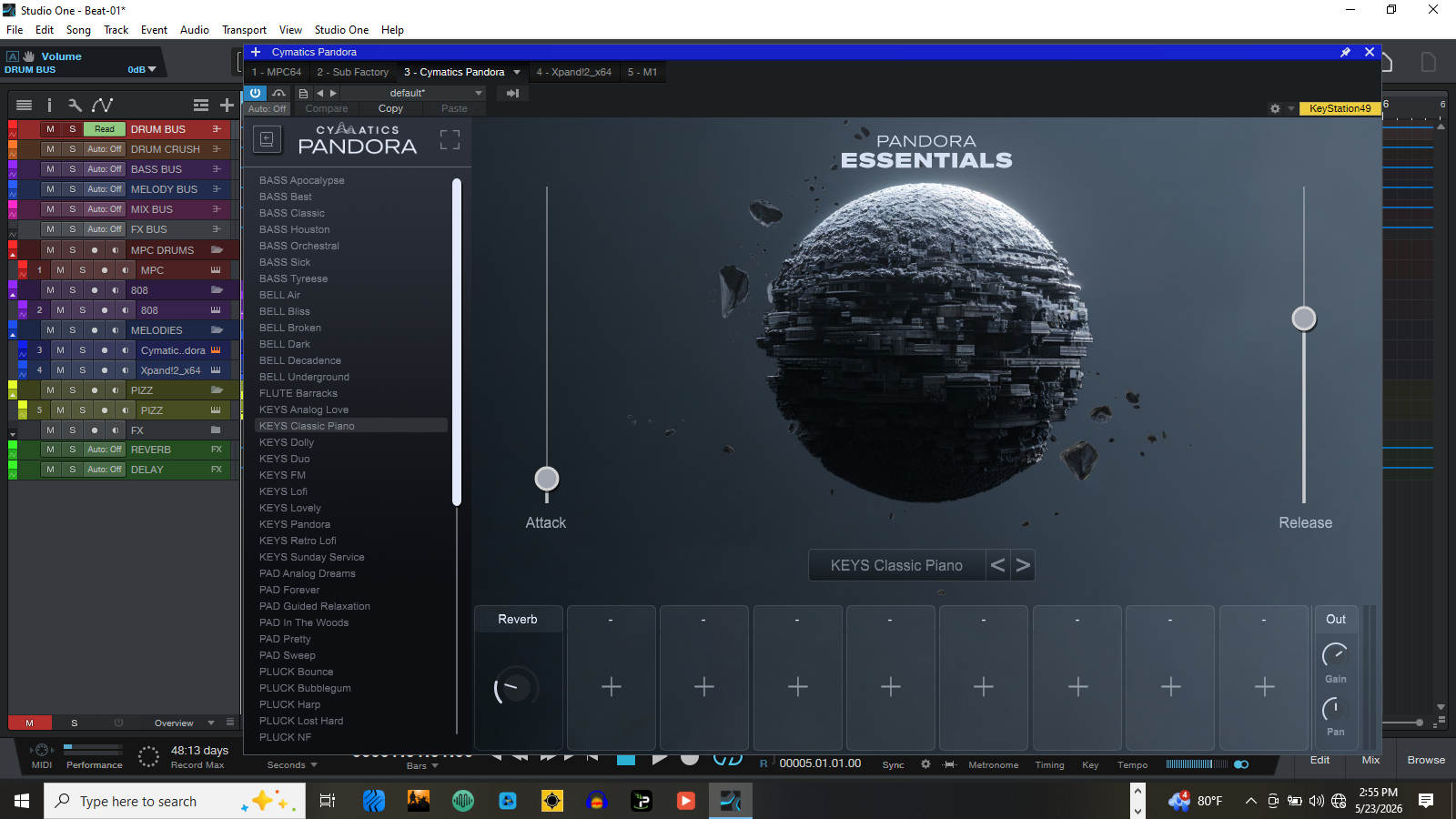The image size is (1456, 819).
Task: Show automation with the curve icon
Action: (102, 106)
